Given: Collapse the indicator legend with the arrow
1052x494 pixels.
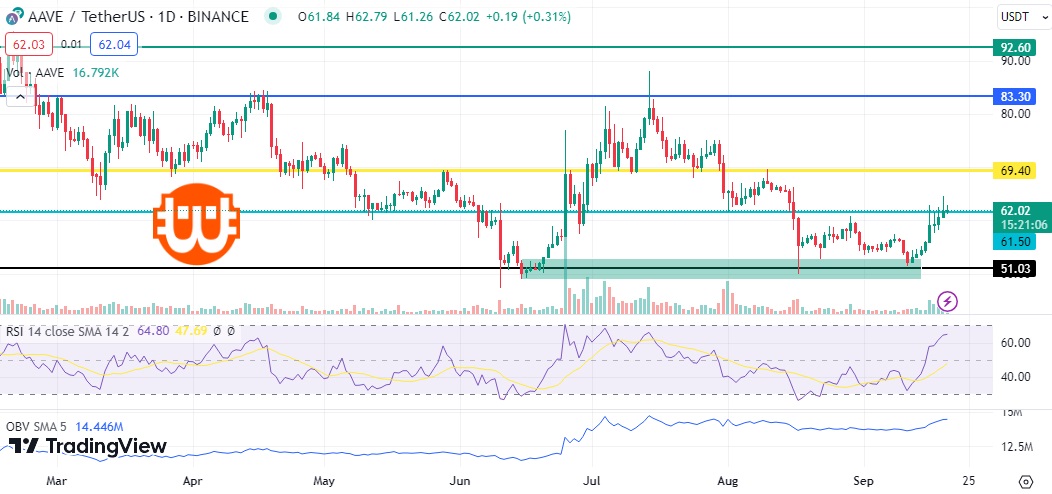Looking at the screenshot, I should tap(20, 98).
